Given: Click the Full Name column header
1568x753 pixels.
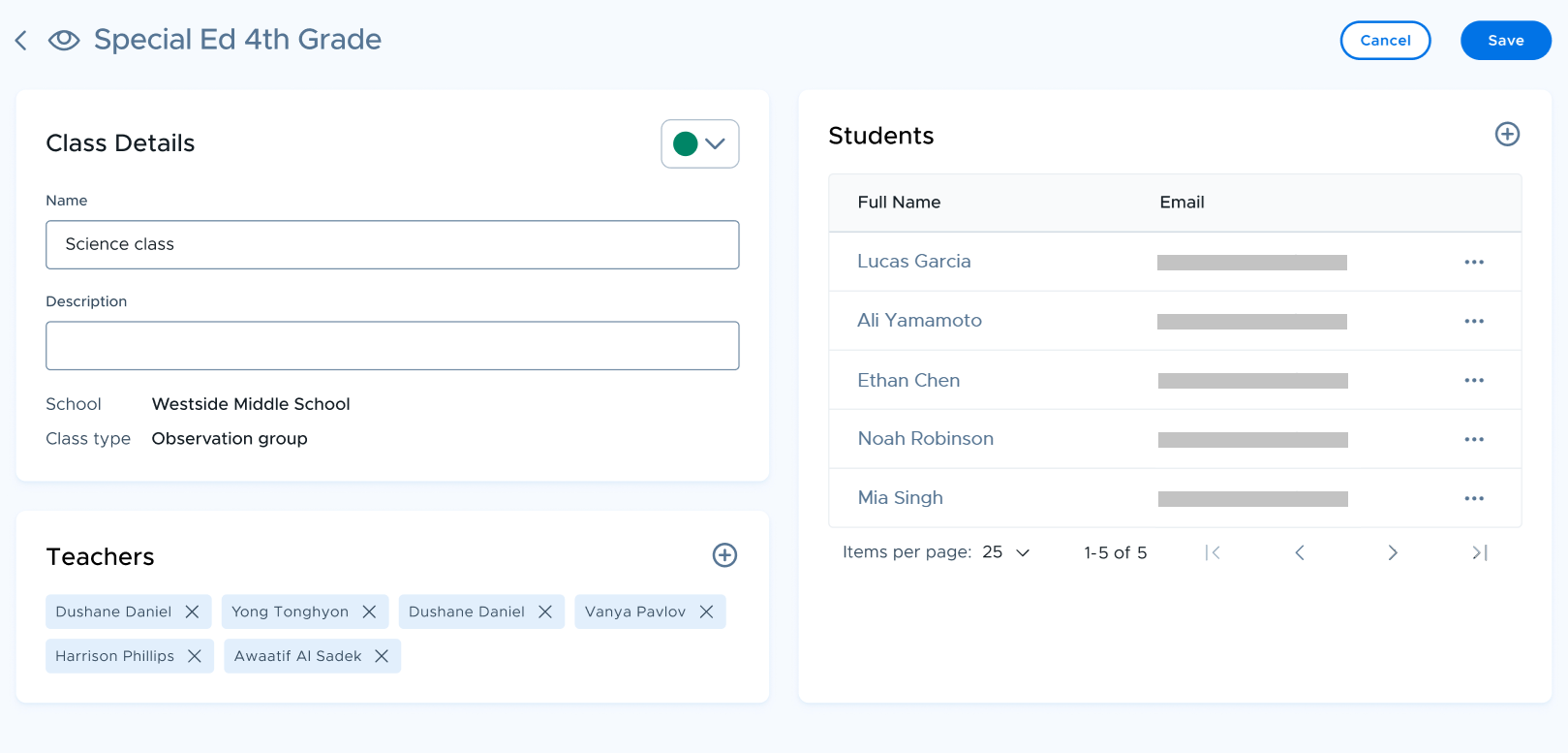Looking at the screenshot, I should pos(899,202).
